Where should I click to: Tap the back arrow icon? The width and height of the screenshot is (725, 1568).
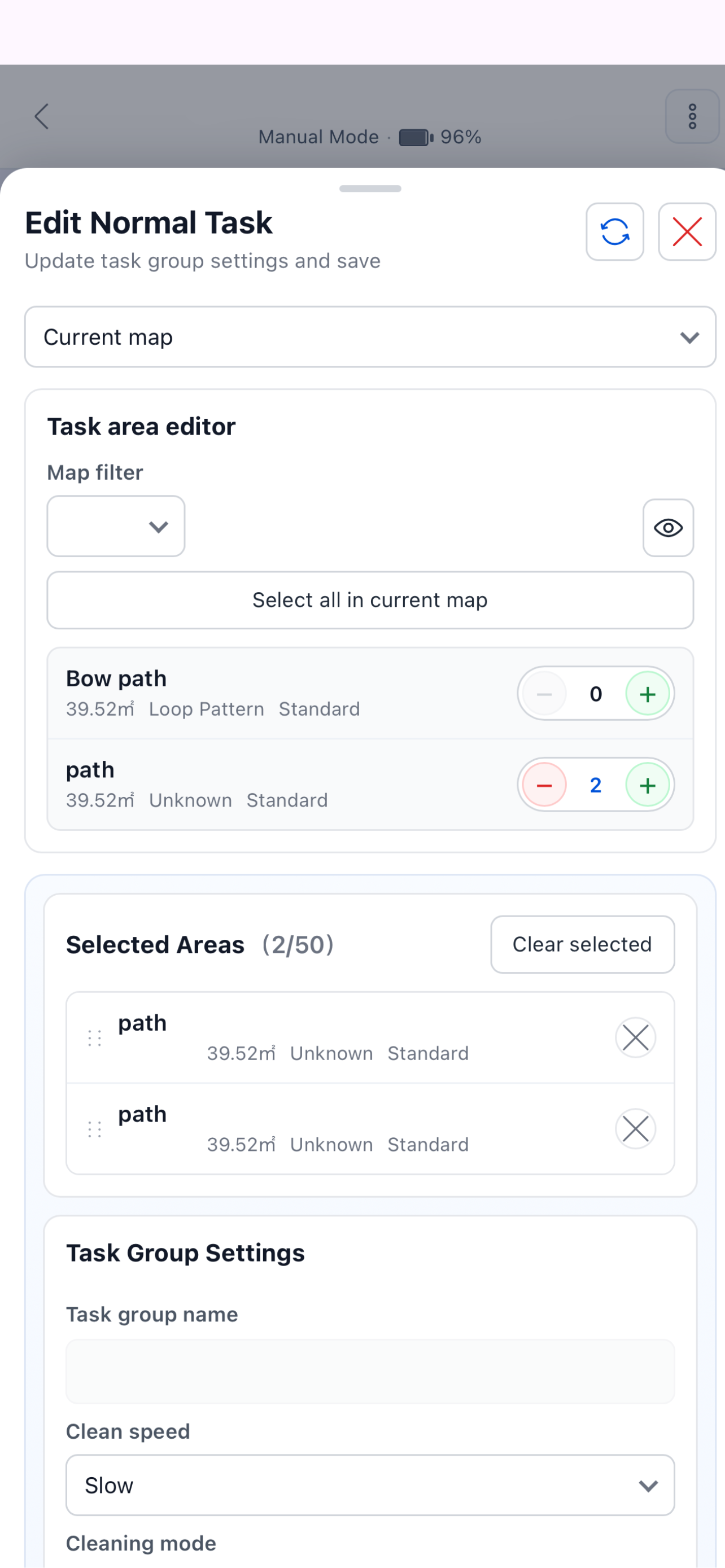click(x=41, y=116)
